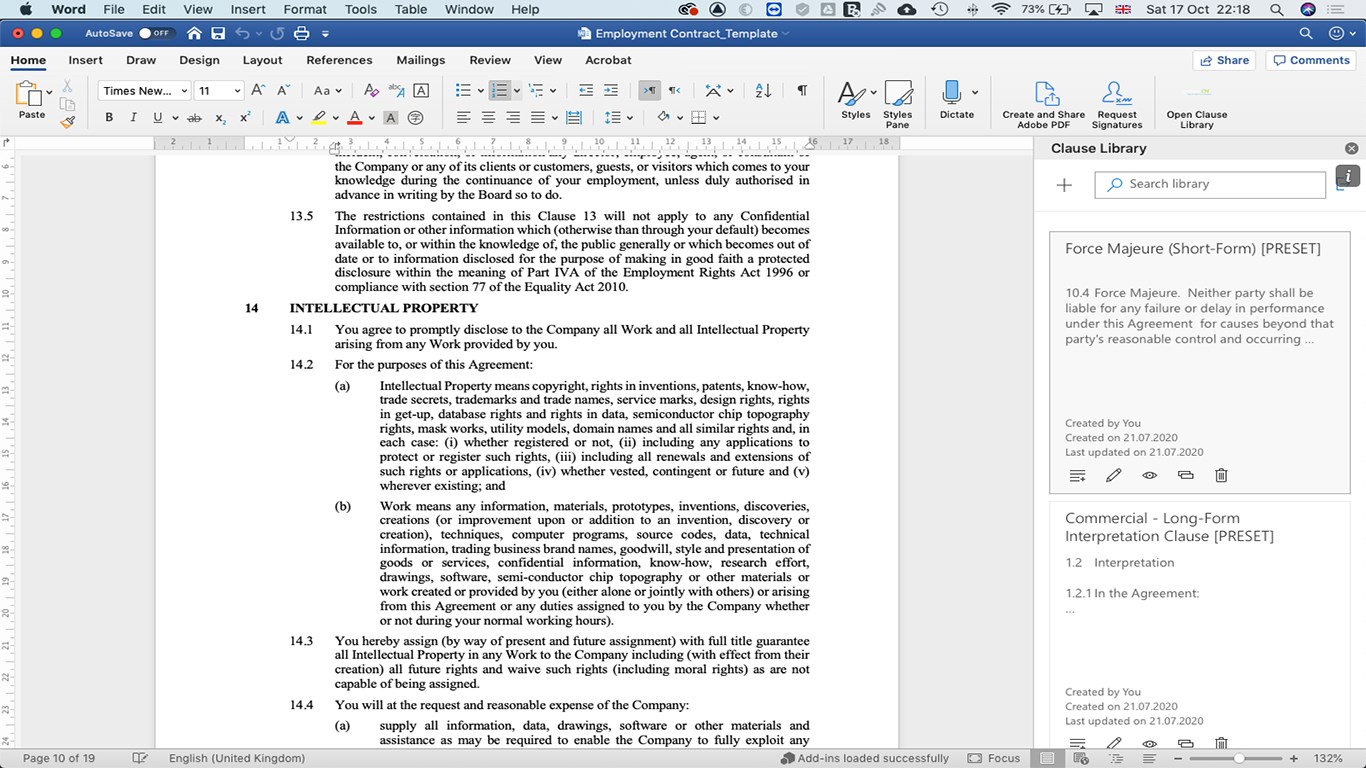Screen dimensions: 1366x768
Task: Center align the paragraph text
Action: point(488,118)
